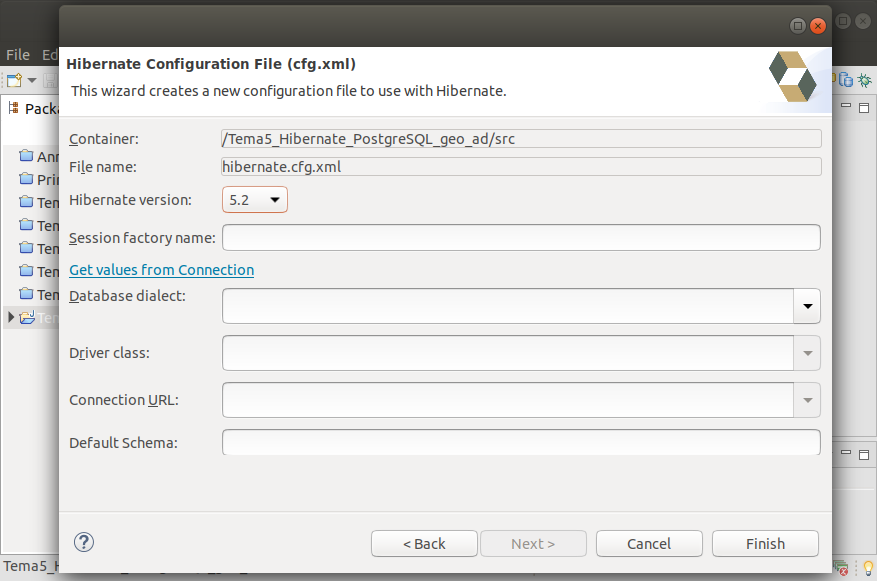Open the Database dialect dropdown arrow
The width and height of the screenshot is (877, 581).
point(807,306)
